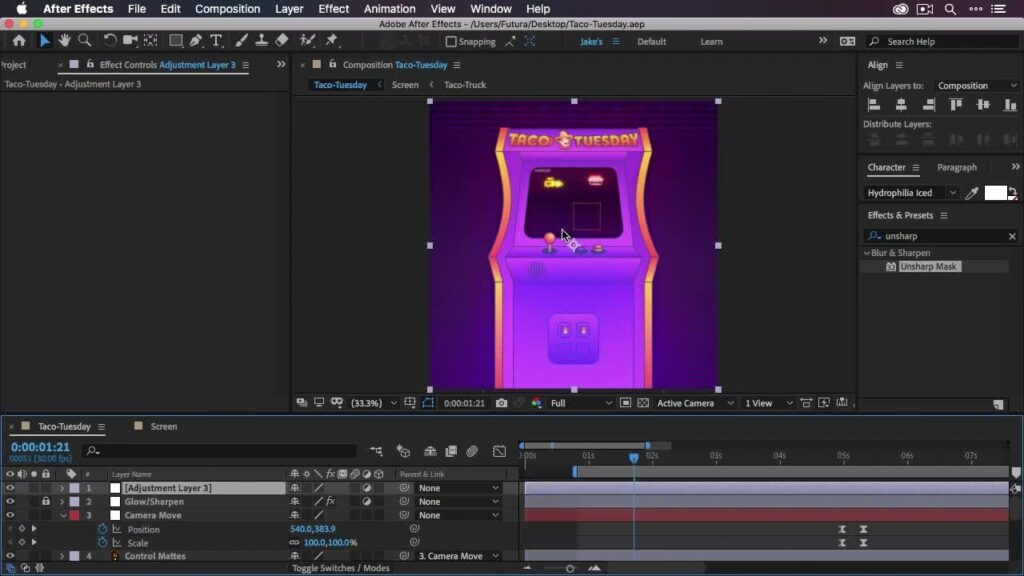The width and height of the screenshot is (1024, 576).
Task: Toggle visibility of Control Mattes layer
Action: (10, 556)
